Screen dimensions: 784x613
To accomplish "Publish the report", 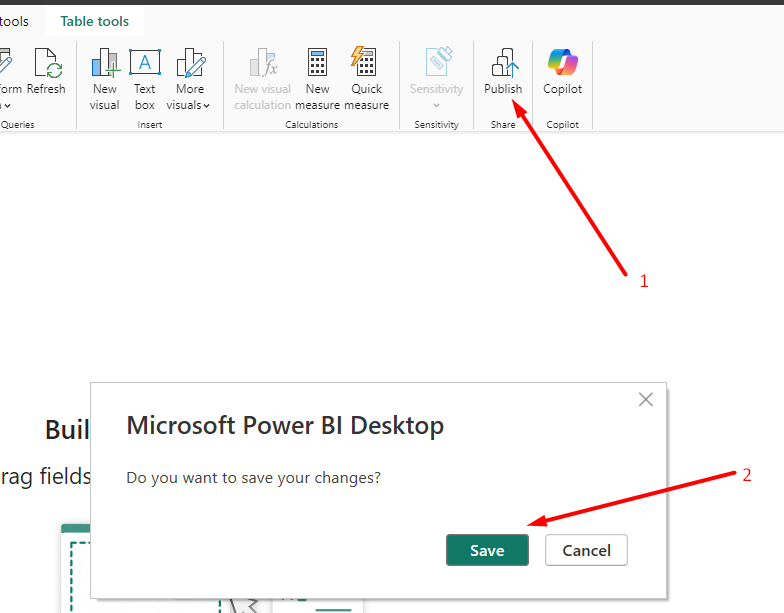I will coord(503,71).
